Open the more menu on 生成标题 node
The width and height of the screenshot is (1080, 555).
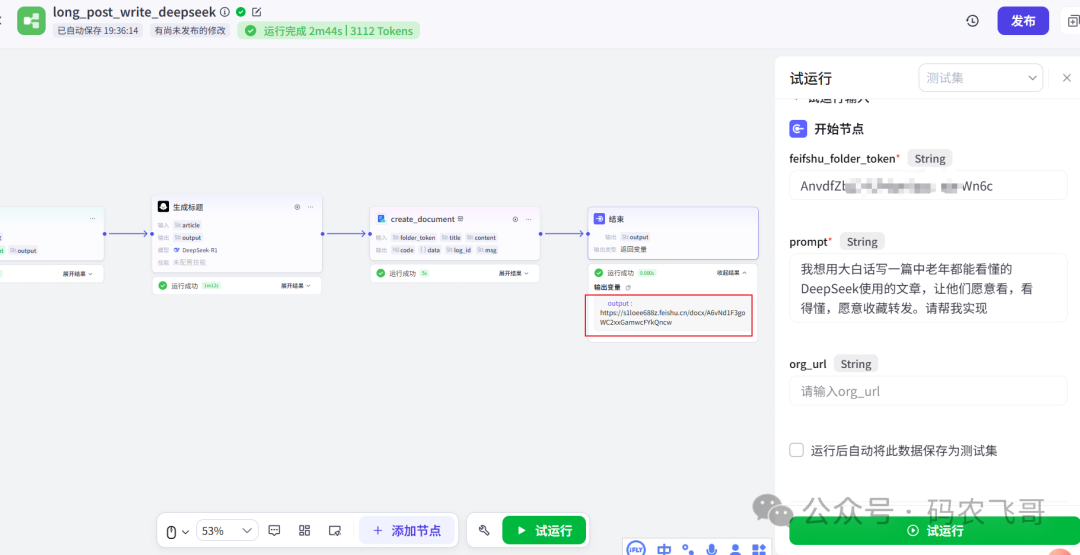click(x=311, y=207)
